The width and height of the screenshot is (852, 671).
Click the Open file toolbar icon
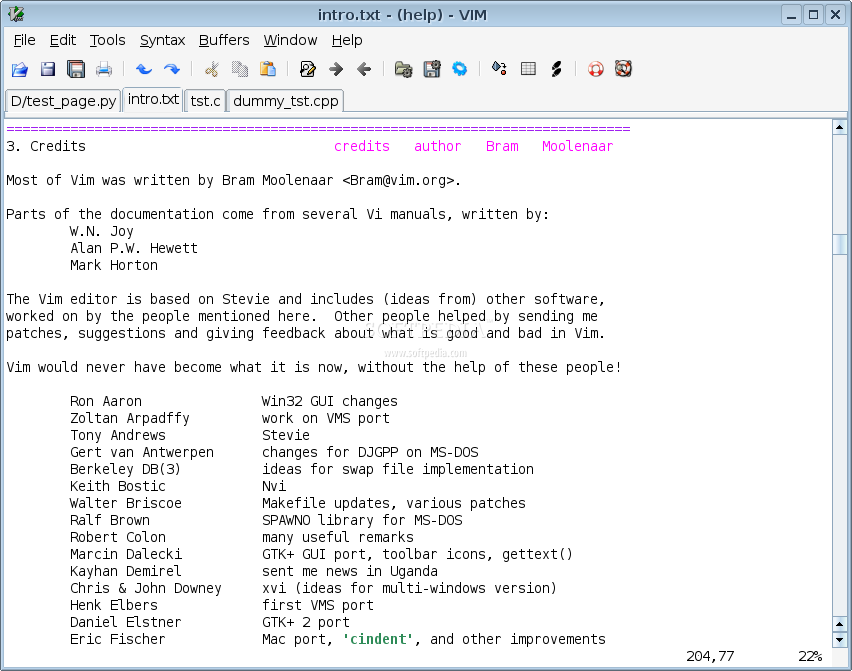coord(20,69)
